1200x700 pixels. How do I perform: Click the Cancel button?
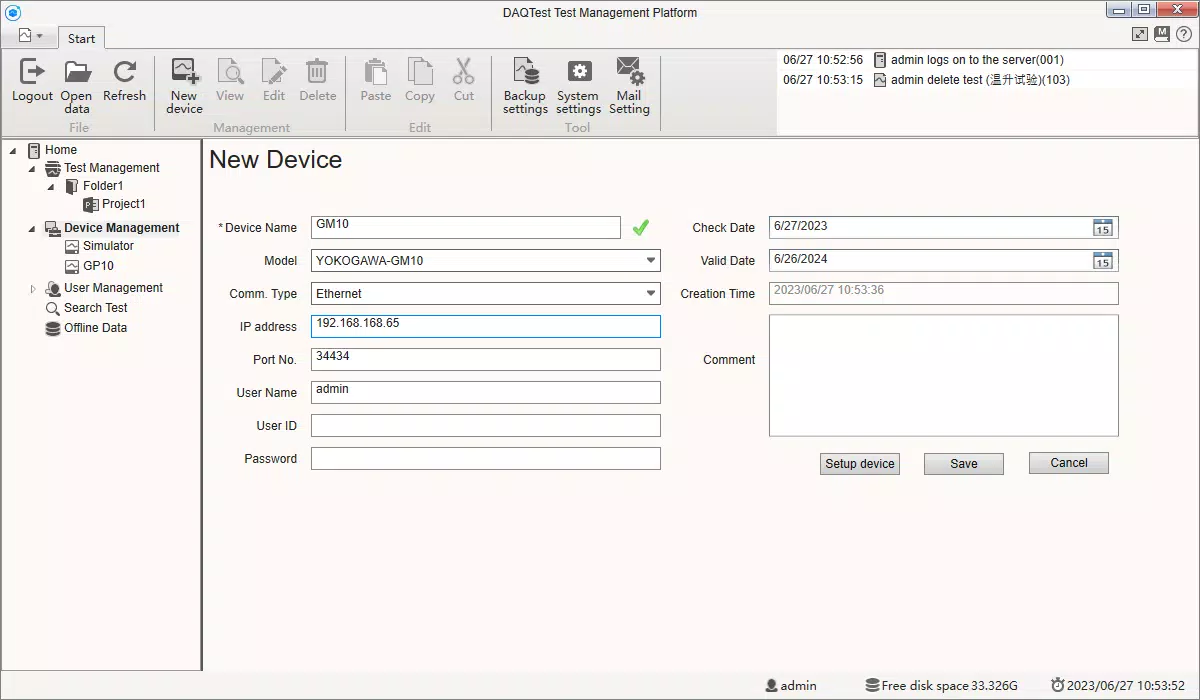[1069, 463]
